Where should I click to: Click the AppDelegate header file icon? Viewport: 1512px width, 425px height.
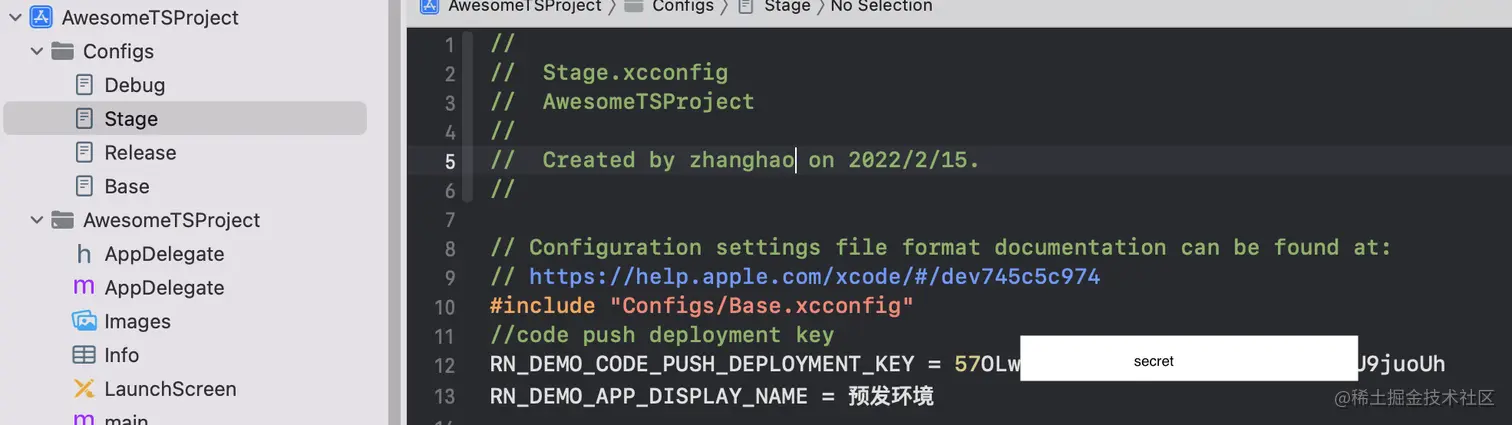point(84,254)
